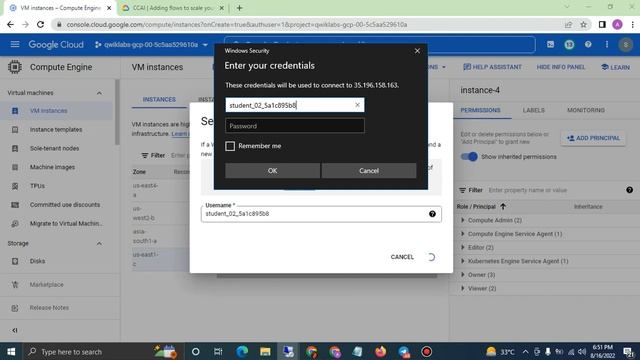This screenshot has width=640, height=360.
Task: Expand Editor (2) role
Action: (463, 247)
